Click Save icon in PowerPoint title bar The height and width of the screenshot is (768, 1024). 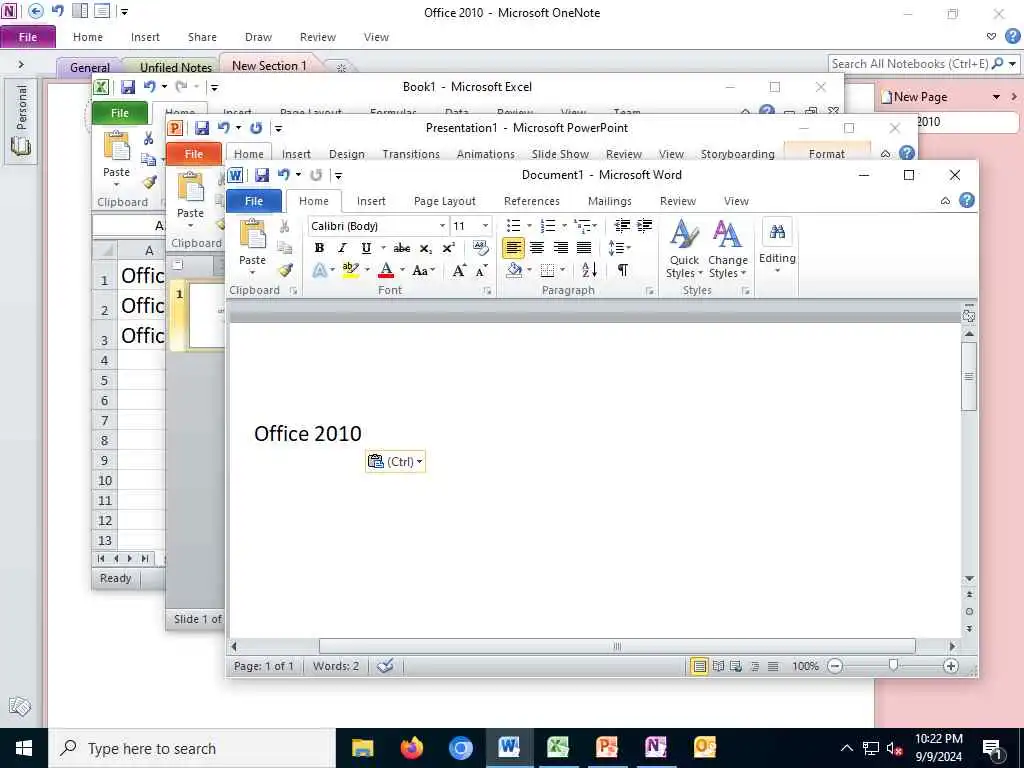202,128
